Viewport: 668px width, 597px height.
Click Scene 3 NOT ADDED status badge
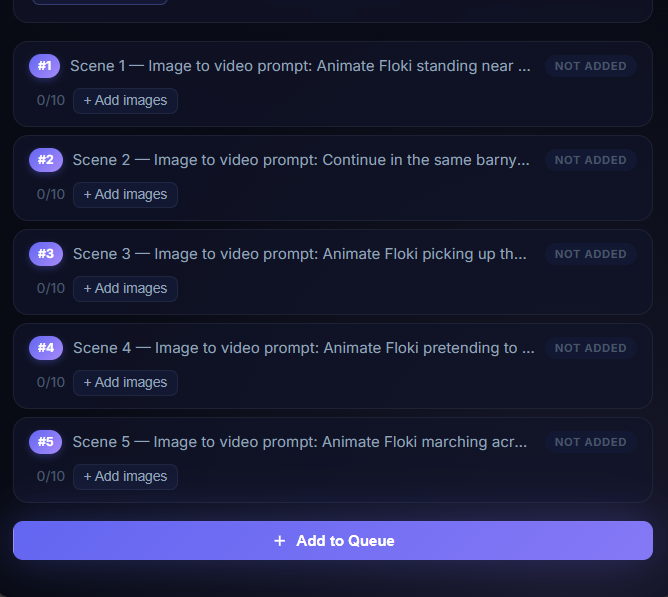[590, 254]
